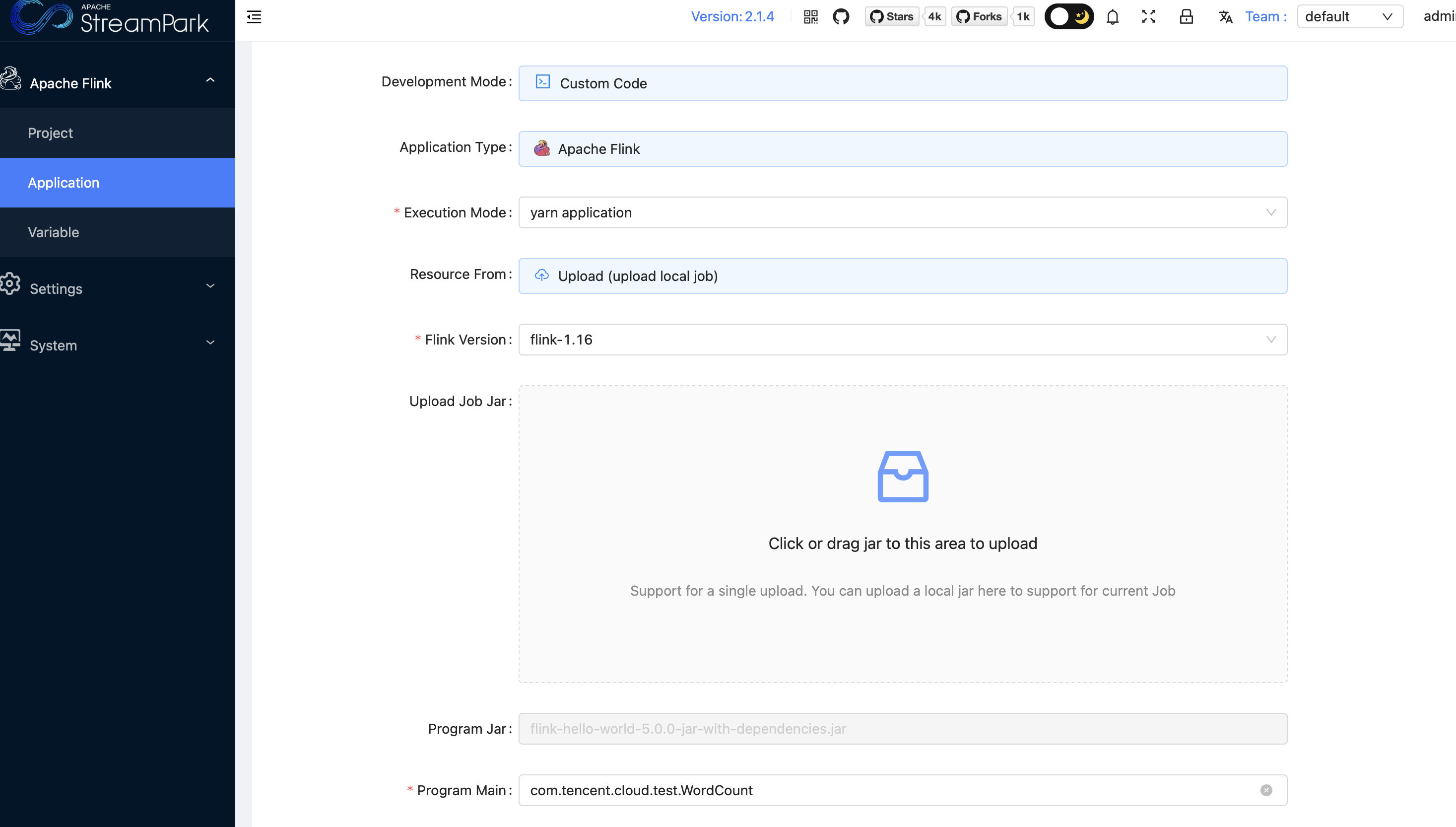Open the Project menu item
Viewport: 1456px width, 827px height.
[x=118, y=133]
